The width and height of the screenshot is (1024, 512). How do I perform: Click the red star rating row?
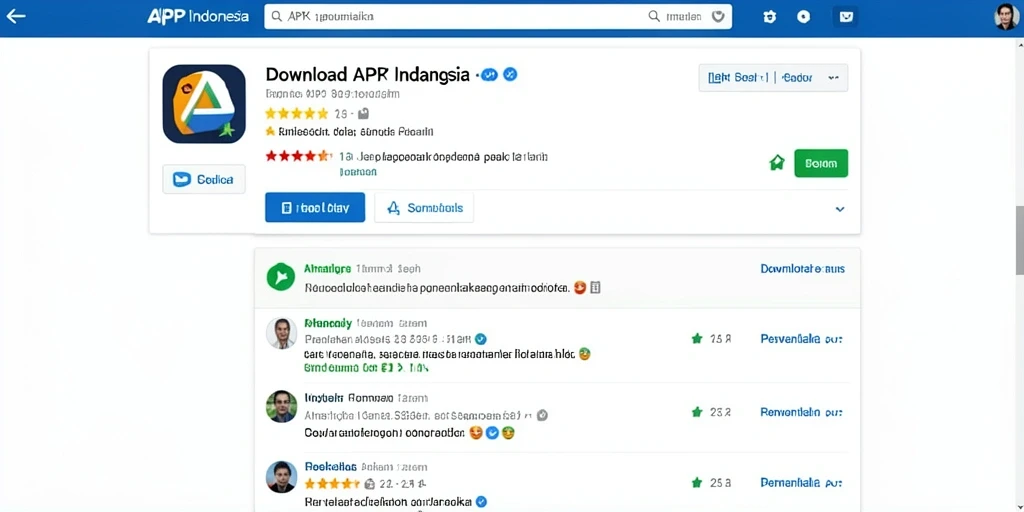point(299,156)
